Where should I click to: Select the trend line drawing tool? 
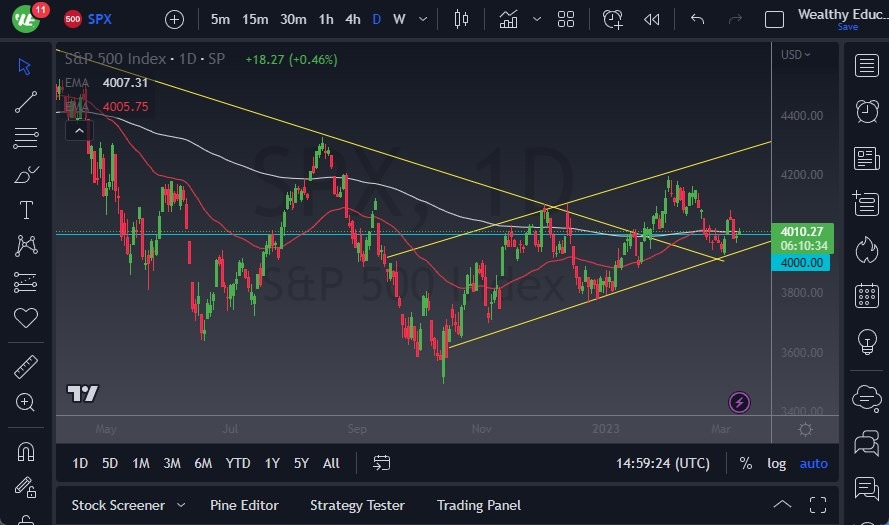(x=26, y=102)
